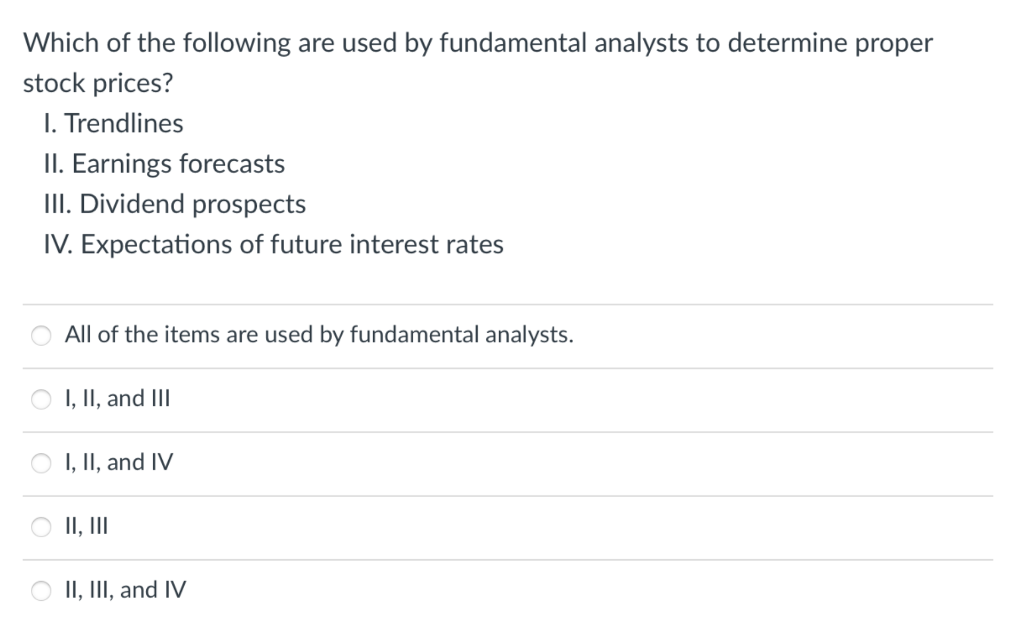Pick the 'I, II, and IV' radio option

coord(39,464)
